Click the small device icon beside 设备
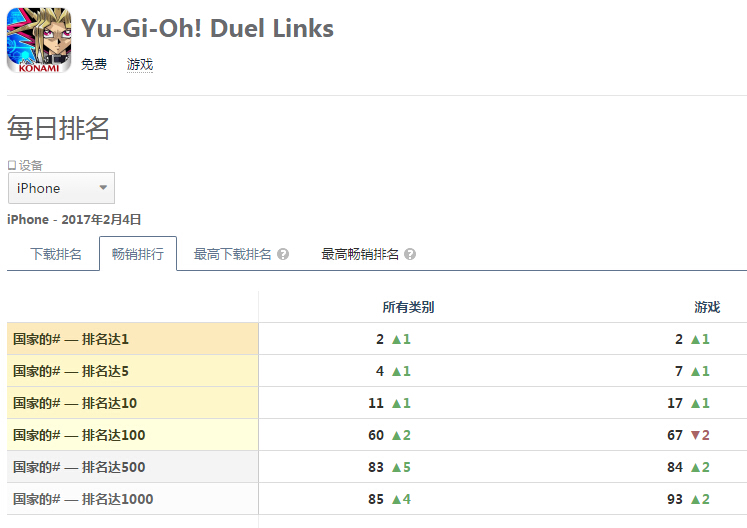Screen dimensions: 747x528 click(x=12, y=165)
